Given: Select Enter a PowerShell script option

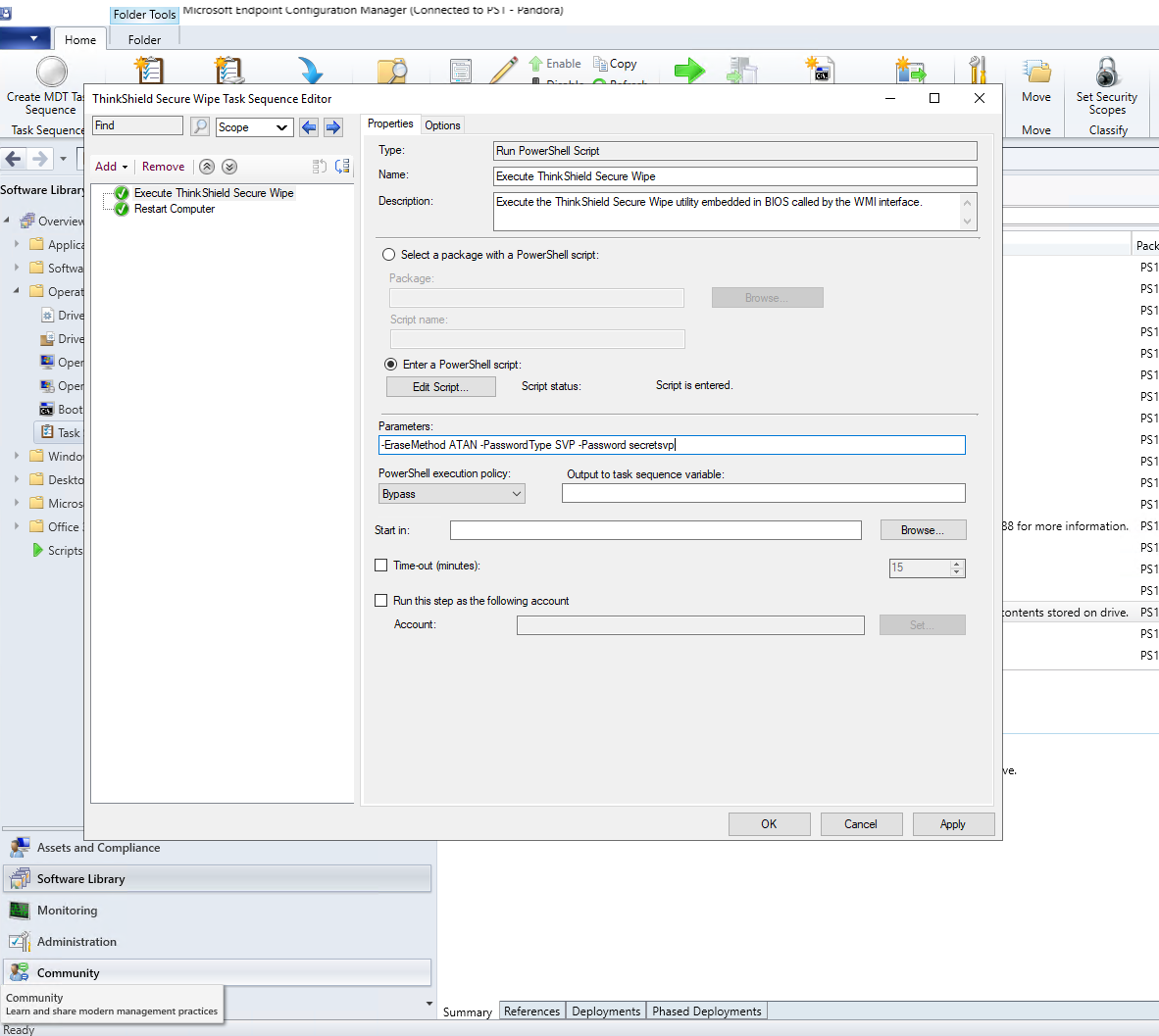Looking at the screenshot, I should pos(390,365).
